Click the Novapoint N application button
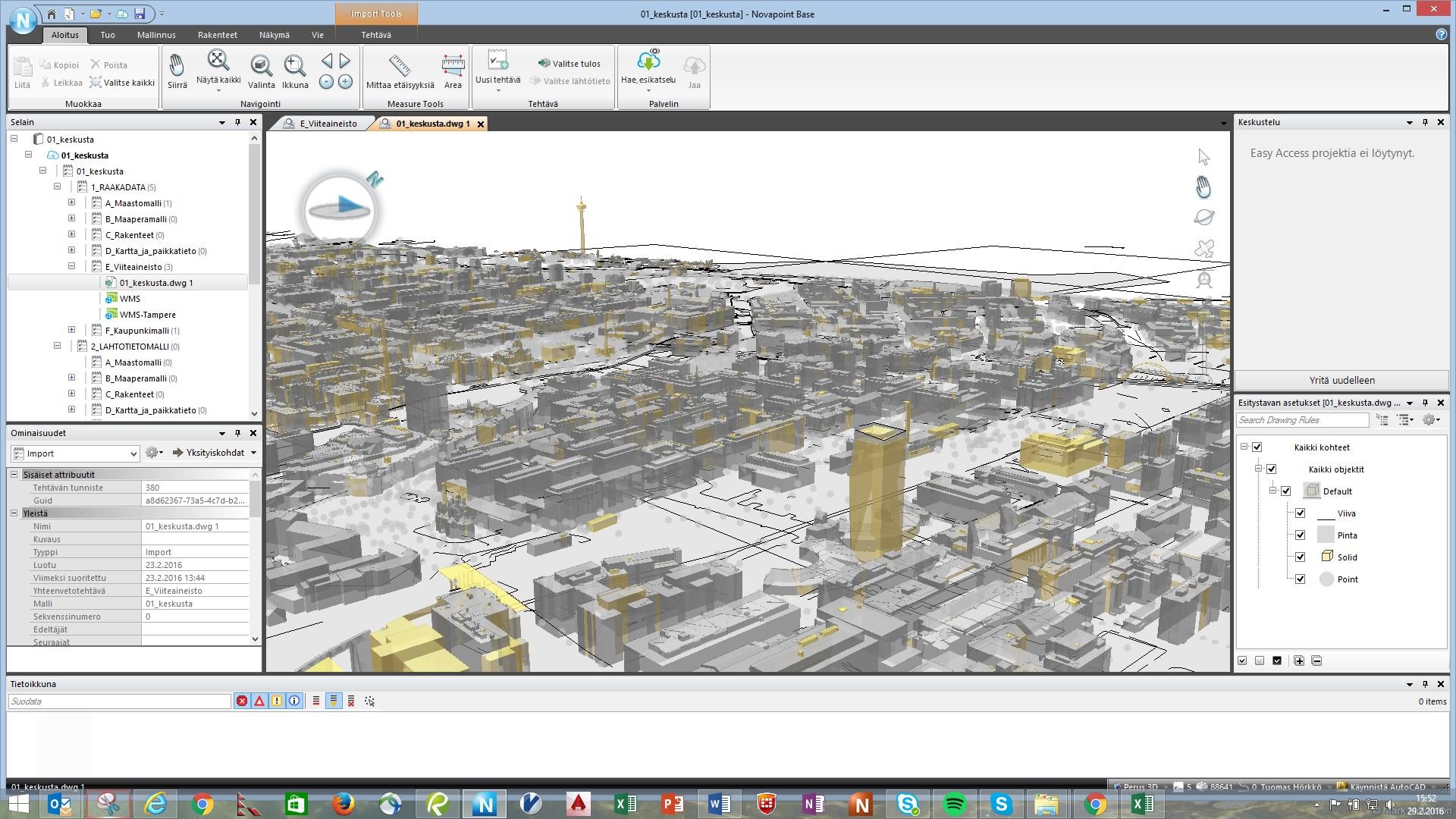This screenshot has width=1456, height=819. (23, 20)
